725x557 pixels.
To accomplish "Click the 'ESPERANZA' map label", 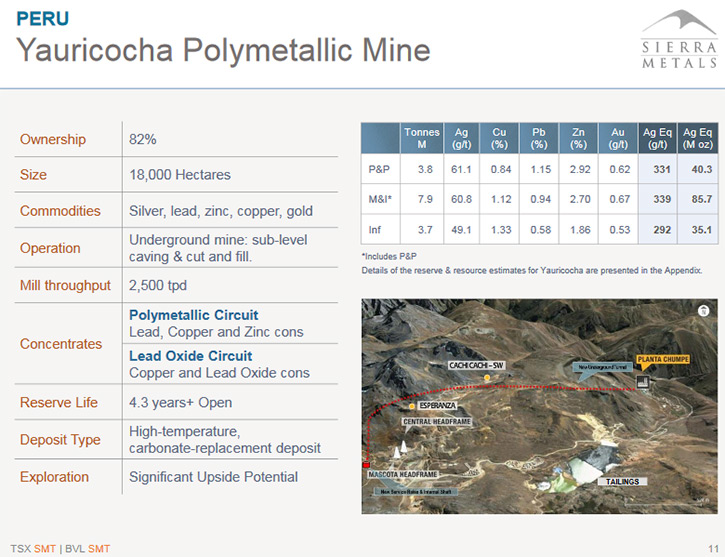I will [437, 405].
